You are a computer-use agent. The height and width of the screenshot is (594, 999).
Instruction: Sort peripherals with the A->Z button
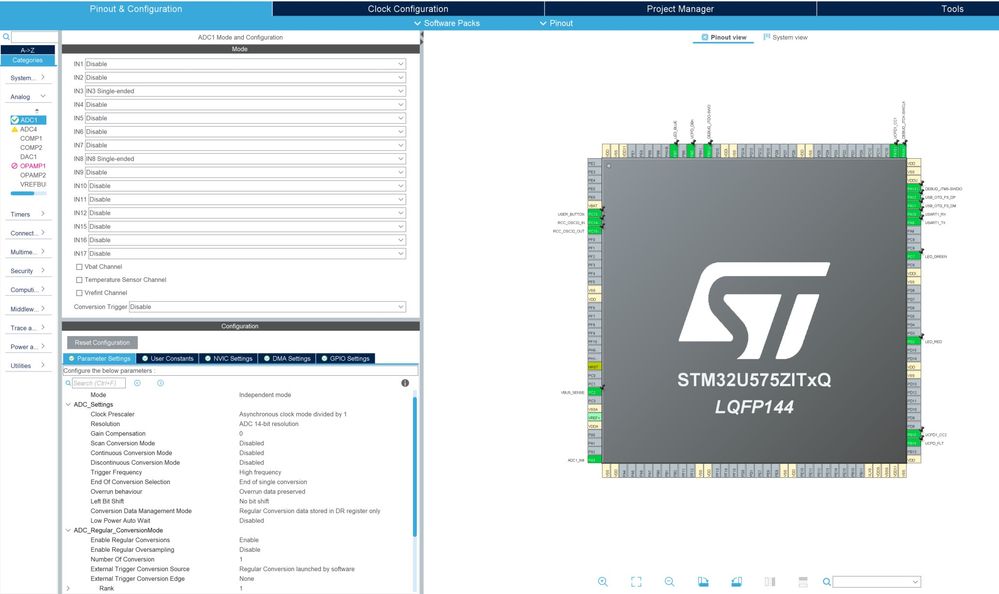pyautogui.click(x=27, y=50)
